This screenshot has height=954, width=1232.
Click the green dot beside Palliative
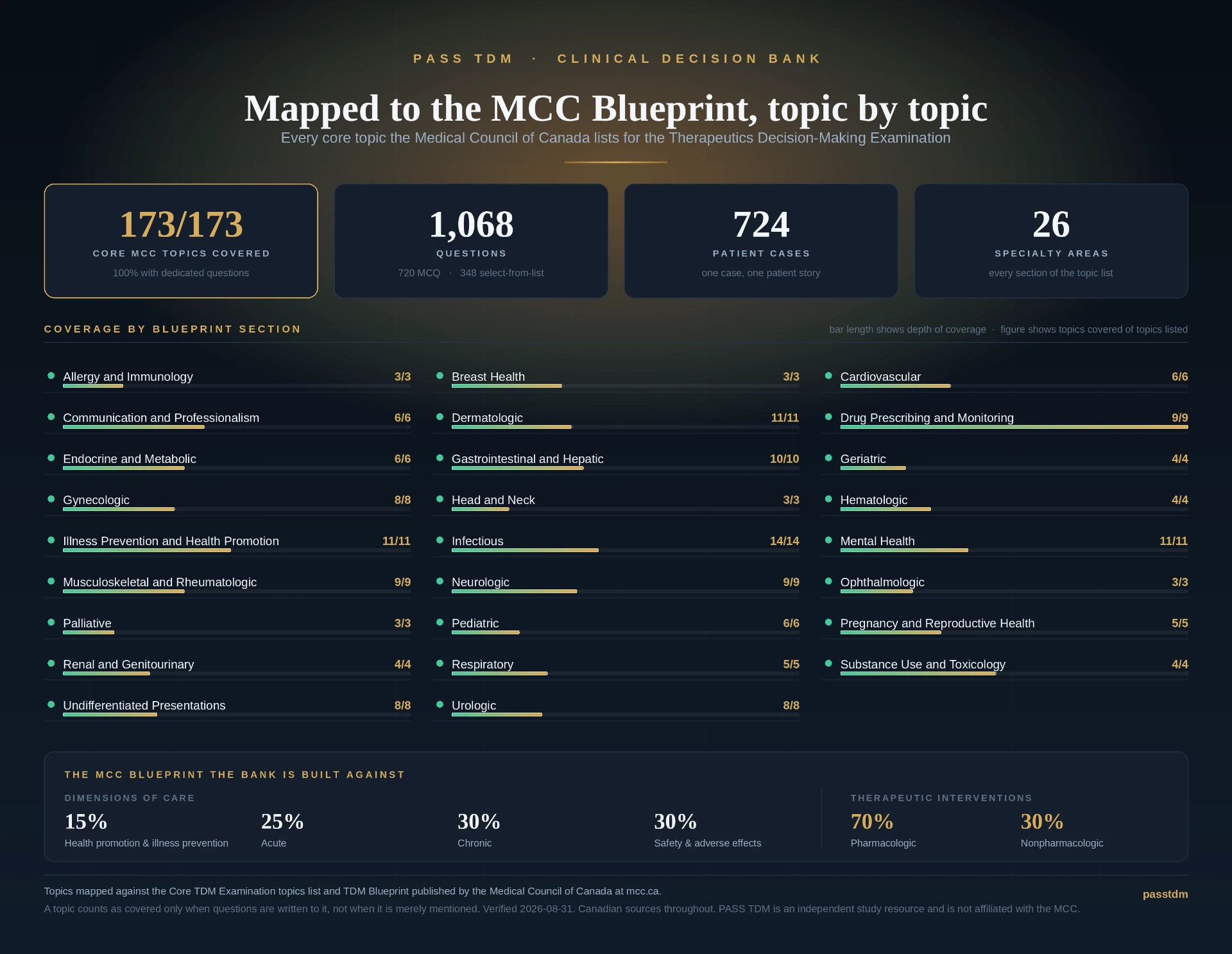coord(51,622)
